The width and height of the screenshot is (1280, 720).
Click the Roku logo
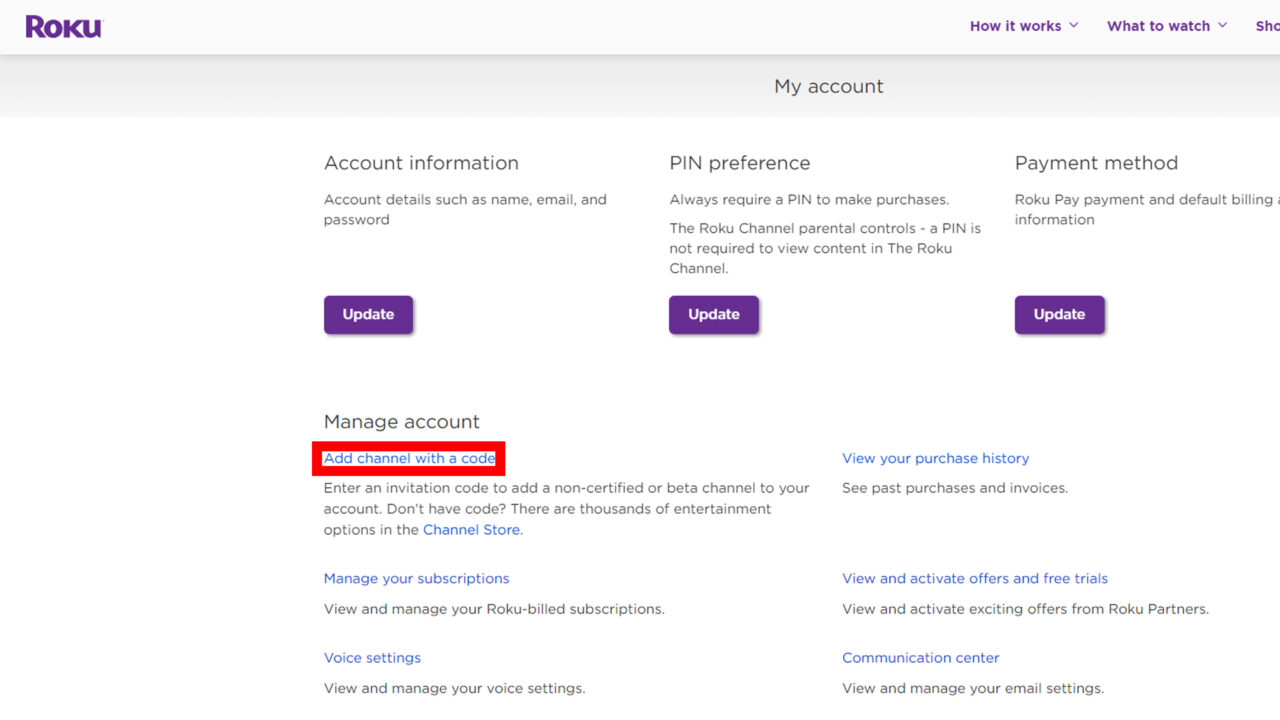point(63,26)
